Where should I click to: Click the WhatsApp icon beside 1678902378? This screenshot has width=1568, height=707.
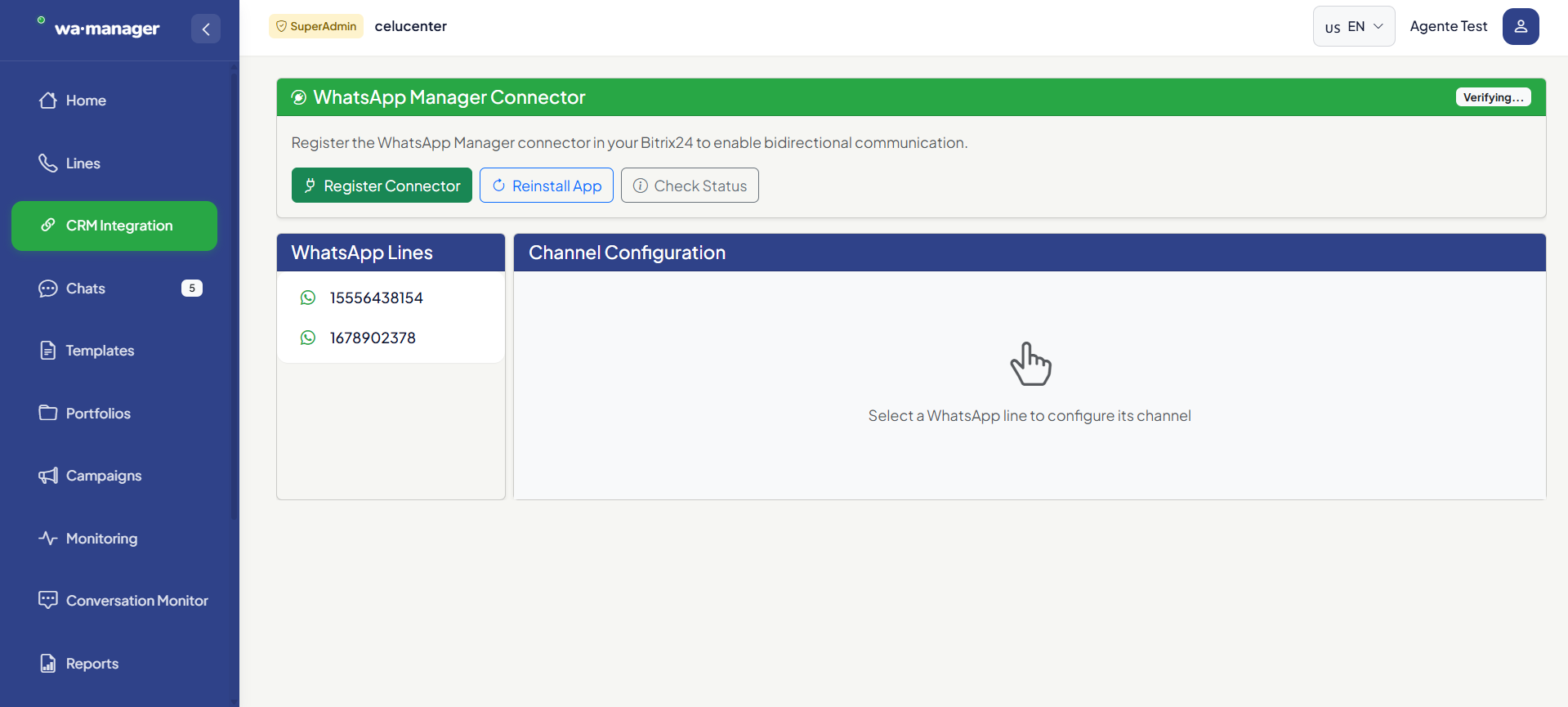tap(308, 338)
